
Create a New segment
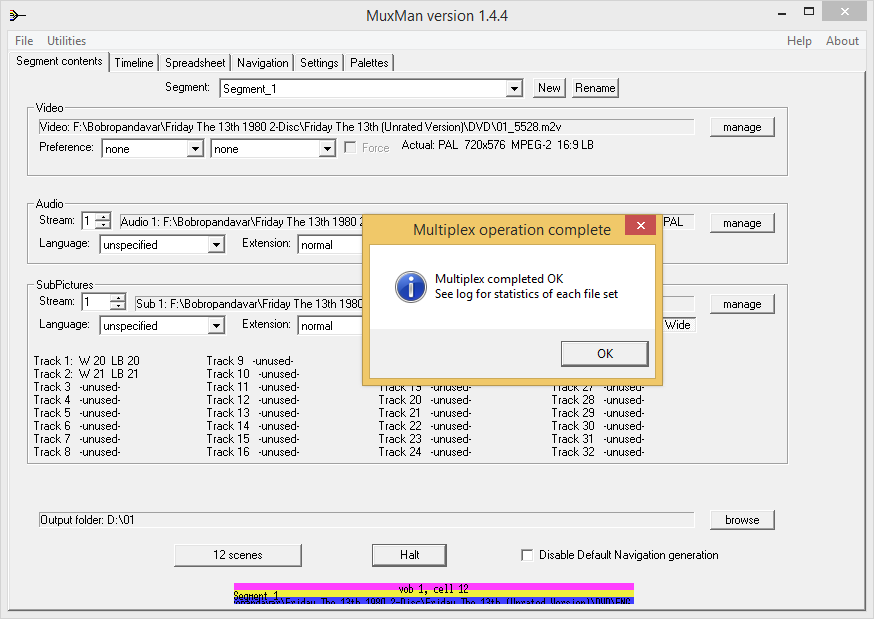(x=549, y=88)
